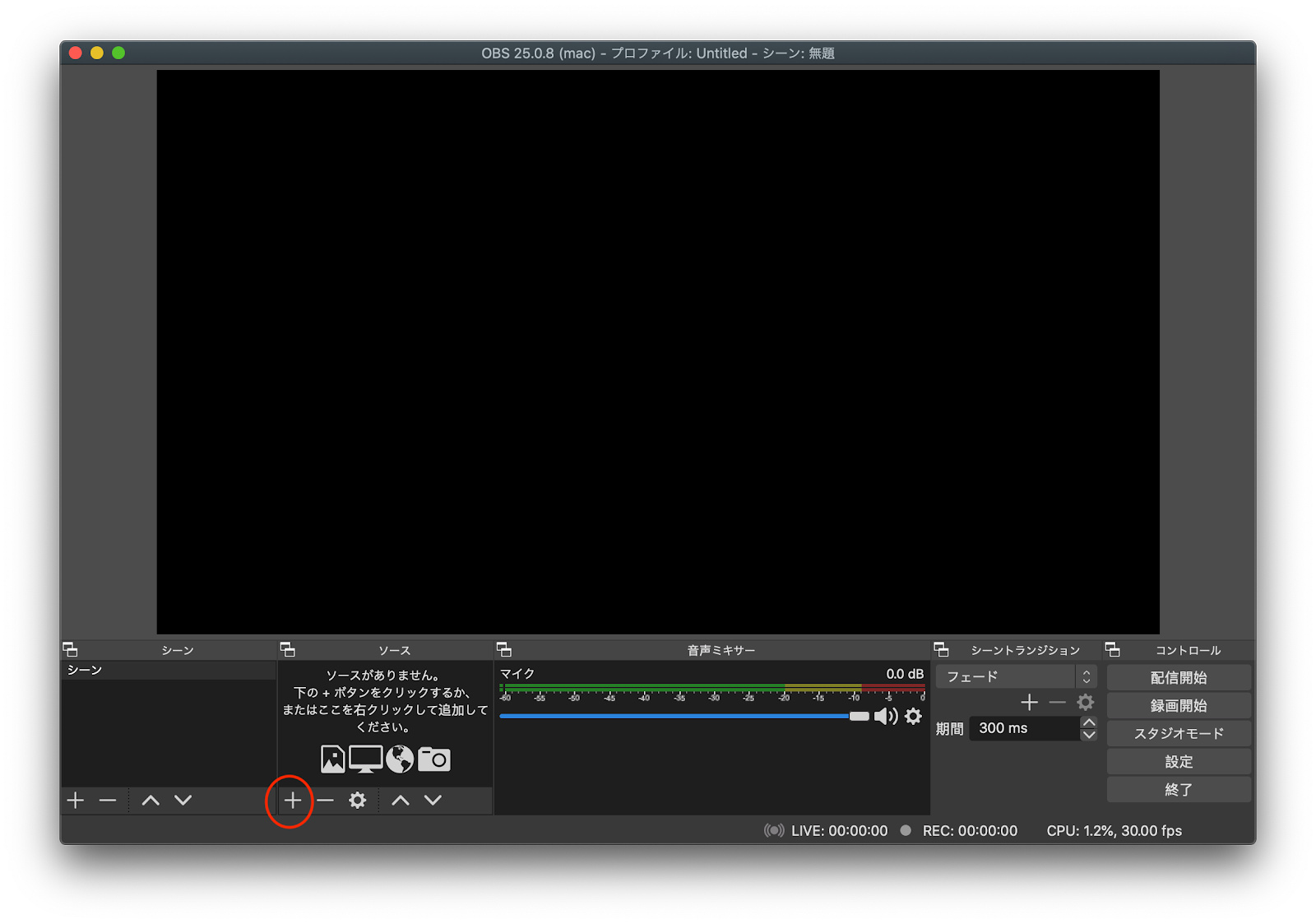Click the image source icon
The height and width of the screenshot is (924, 1316).
click(333, 759)
